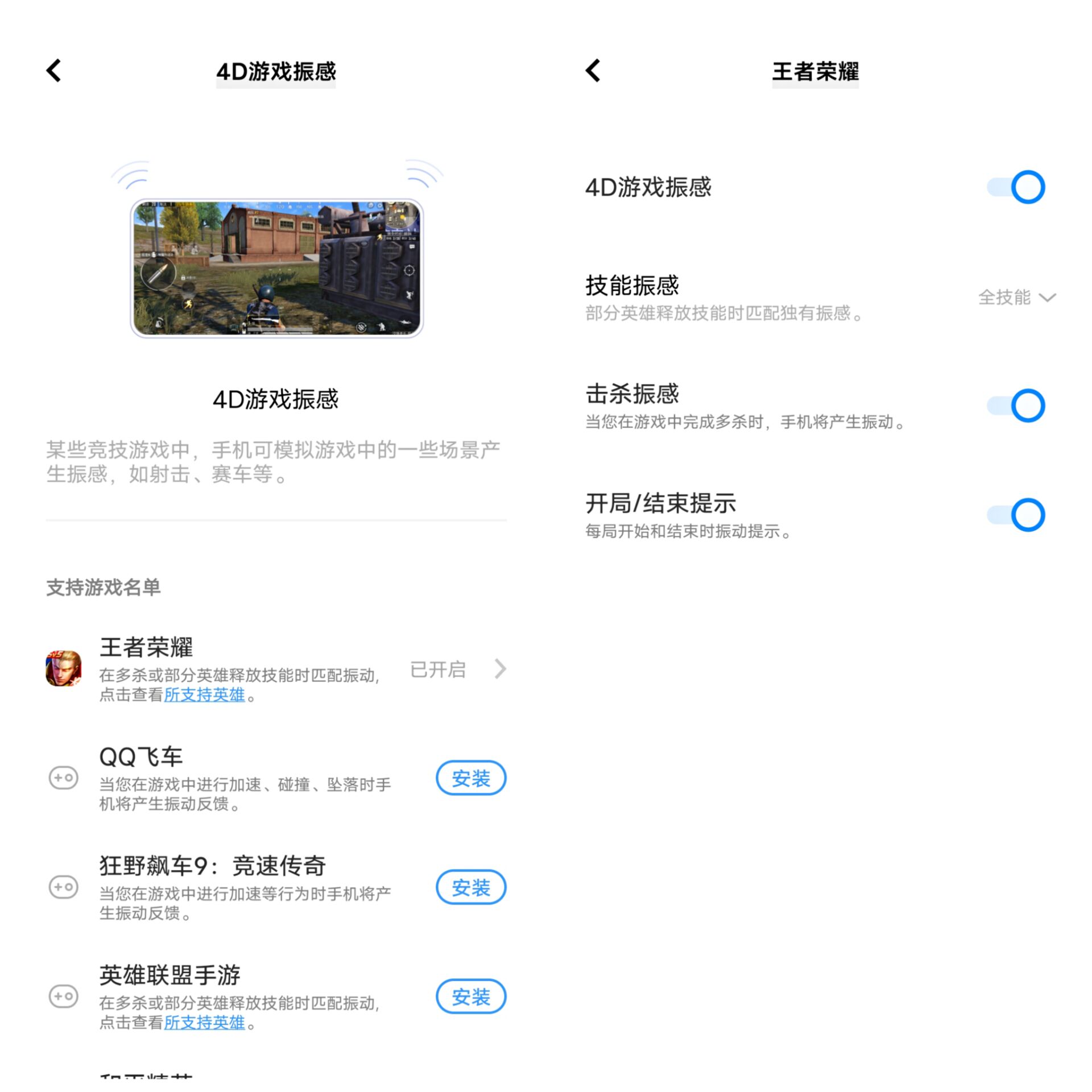Install QQ飞车 with the 安装 button
This screenshot has height=1092, width=1092.
point(471,778)
